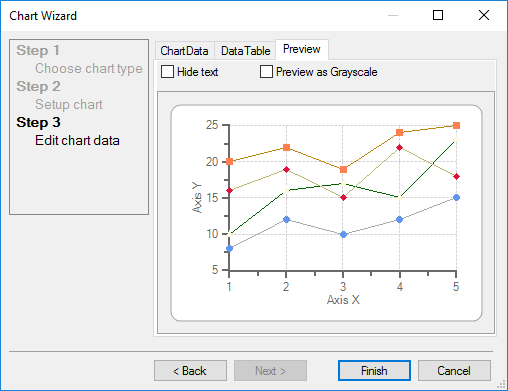Cancel the Chart Wizard
This screenshot has width=508, height=391.
point(454,370)
